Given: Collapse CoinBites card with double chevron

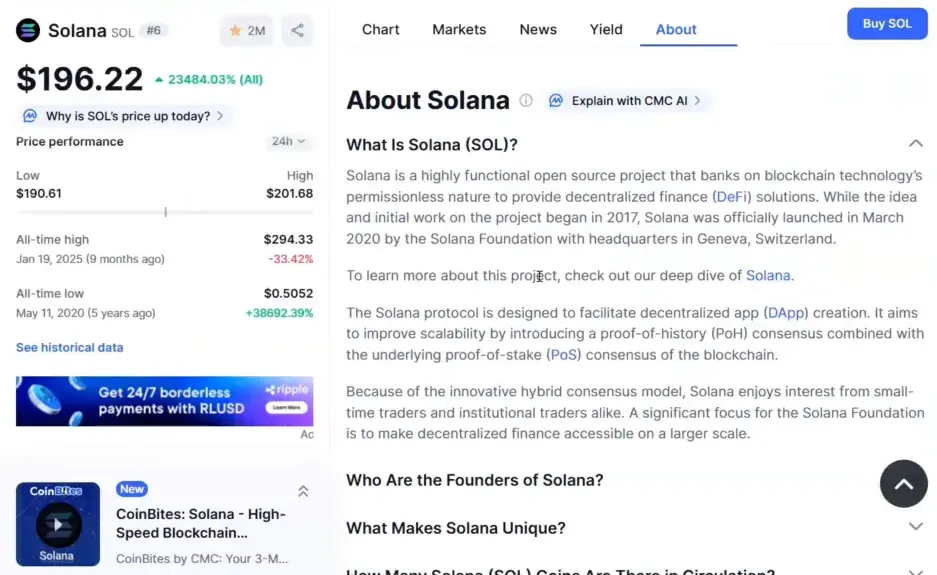Looking at the screenshot, I should pos(303,491).
